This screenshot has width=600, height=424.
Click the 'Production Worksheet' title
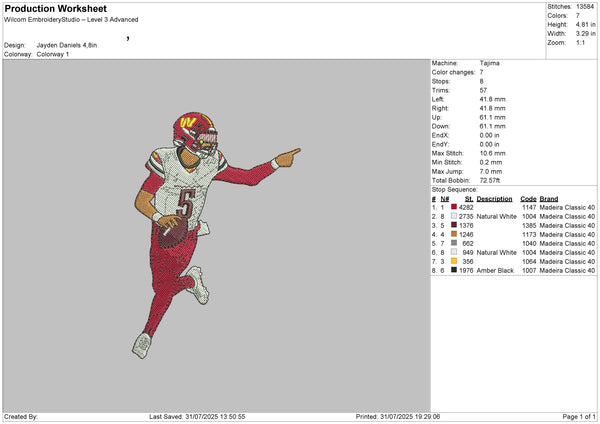[x=55, y=8]
